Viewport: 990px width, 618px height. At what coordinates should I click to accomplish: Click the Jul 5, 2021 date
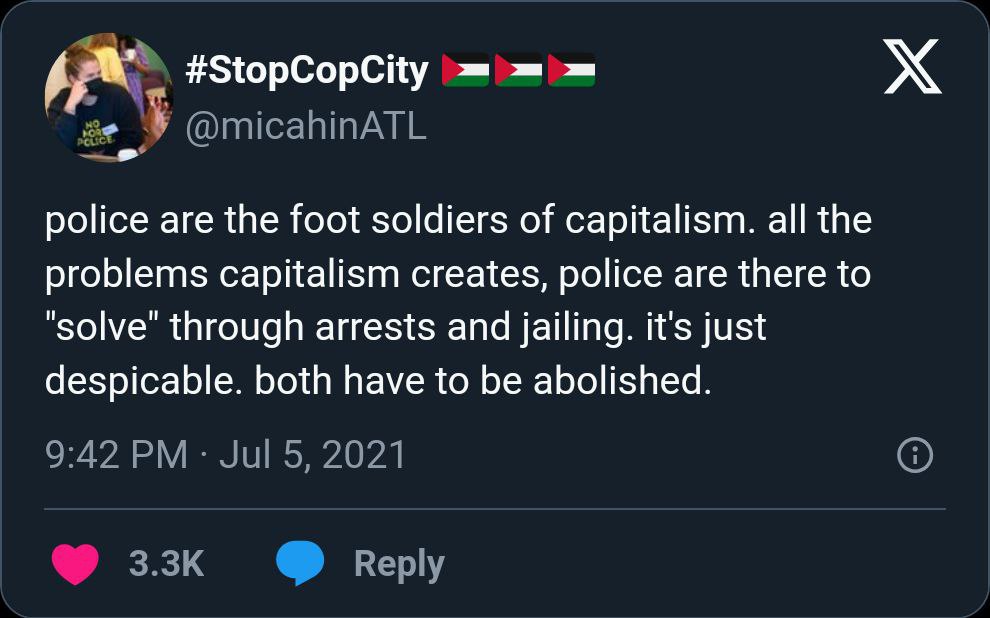coord(312,456)
